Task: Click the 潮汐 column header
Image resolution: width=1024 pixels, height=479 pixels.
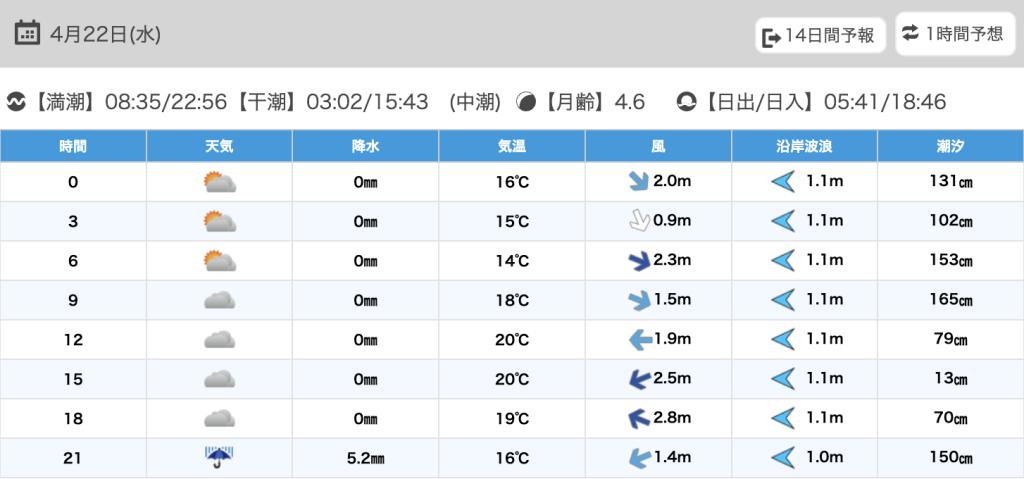Action: pos(950,146)
